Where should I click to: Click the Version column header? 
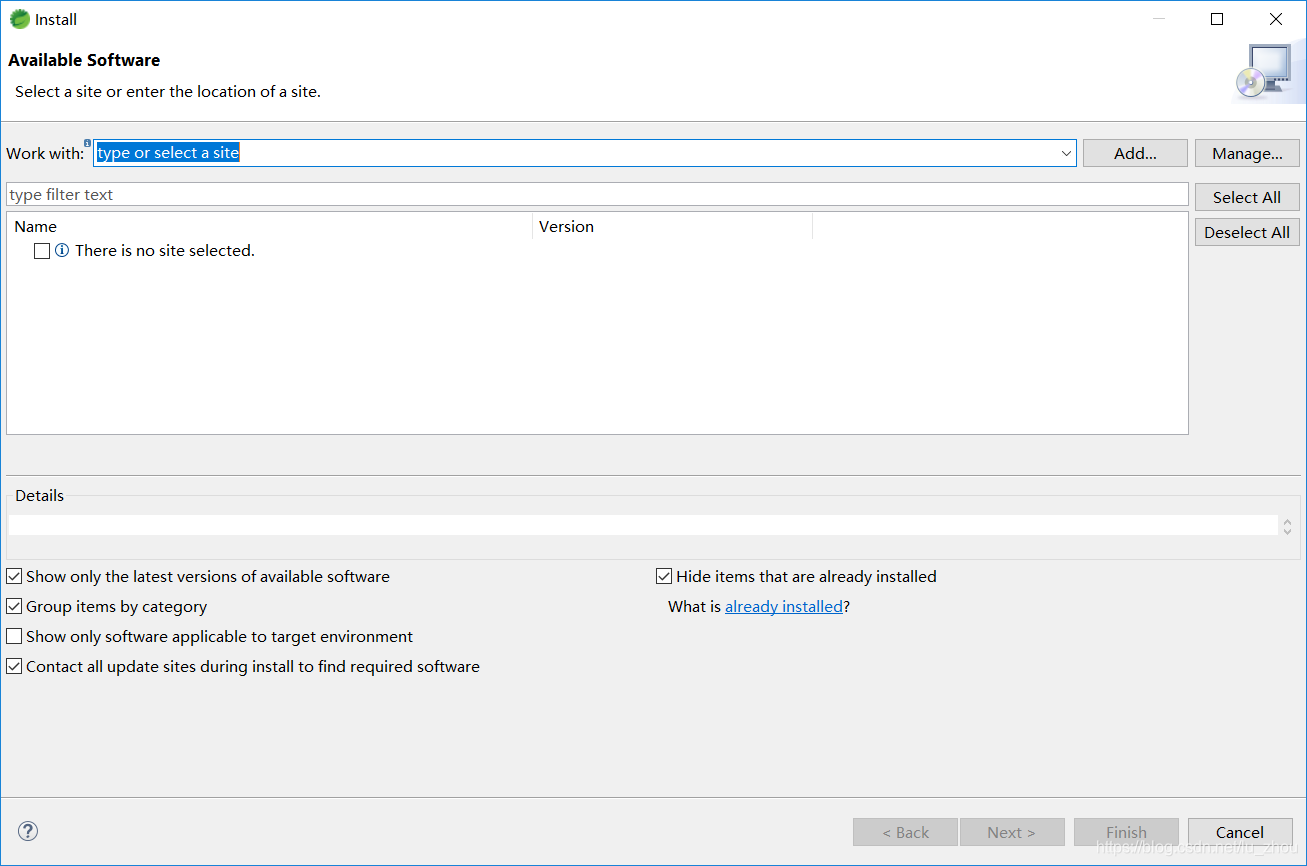[673, 227]
